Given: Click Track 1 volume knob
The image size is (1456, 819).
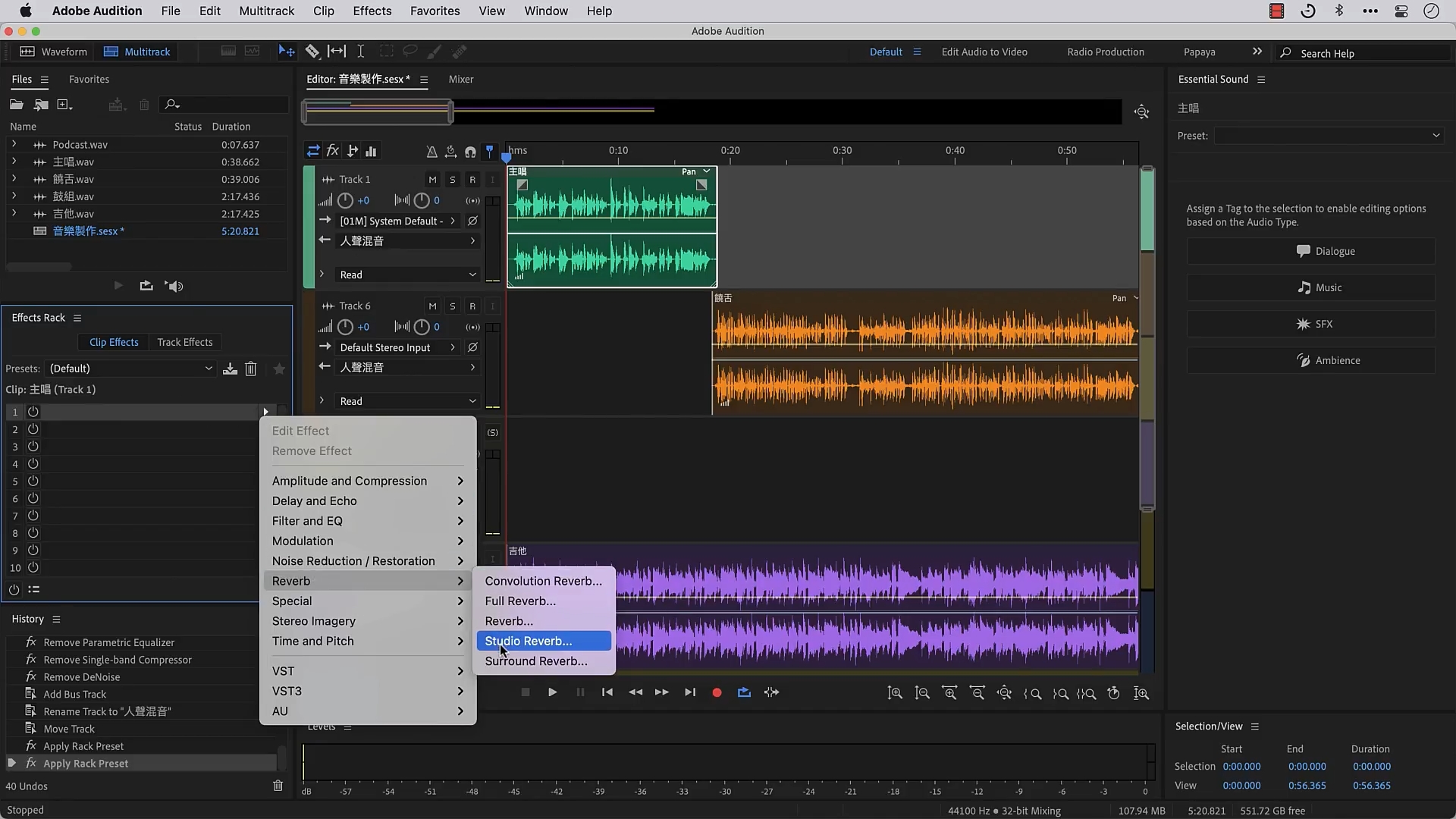Looking at the screenshot, I should click(345, 200).
